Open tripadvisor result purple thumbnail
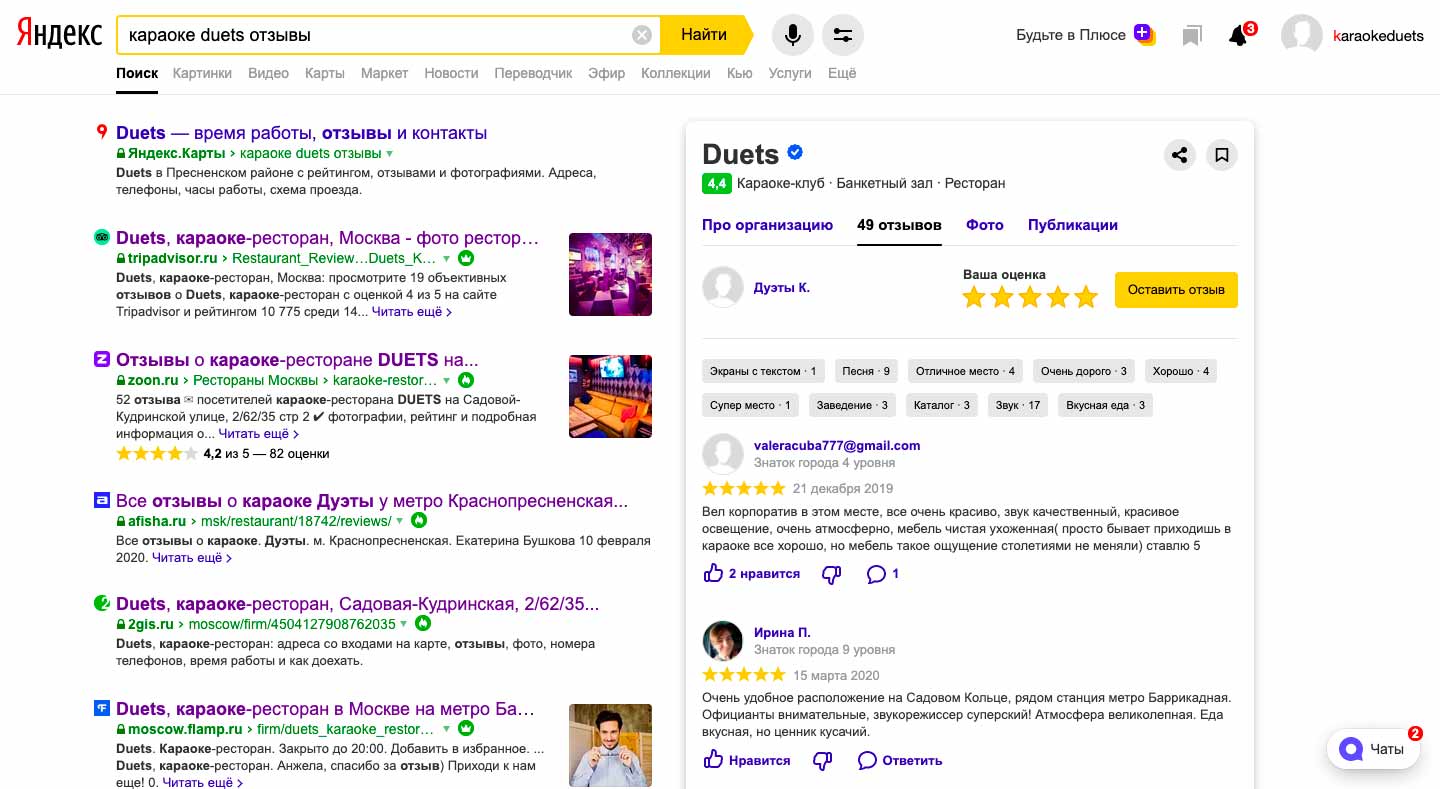This screenshot has width=1440, height=789. [x=610, y=275]
